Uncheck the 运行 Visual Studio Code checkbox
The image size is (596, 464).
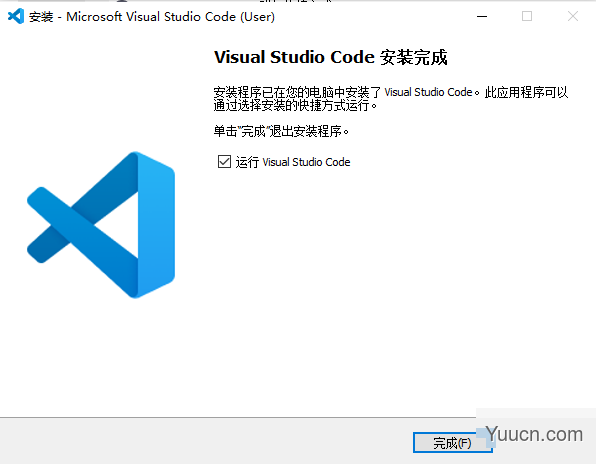224,162
